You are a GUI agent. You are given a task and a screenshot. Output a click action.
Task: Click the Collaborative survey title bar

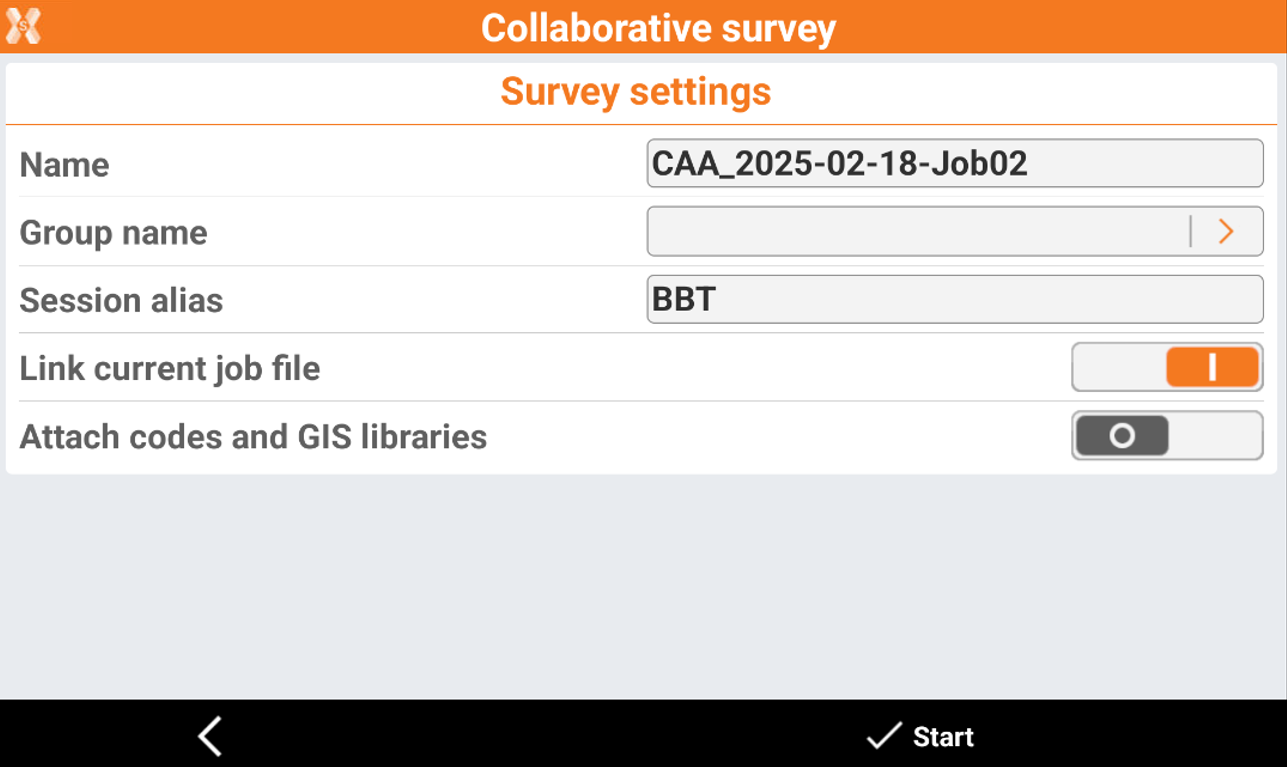pyautogui.click(x=658, y=27)
